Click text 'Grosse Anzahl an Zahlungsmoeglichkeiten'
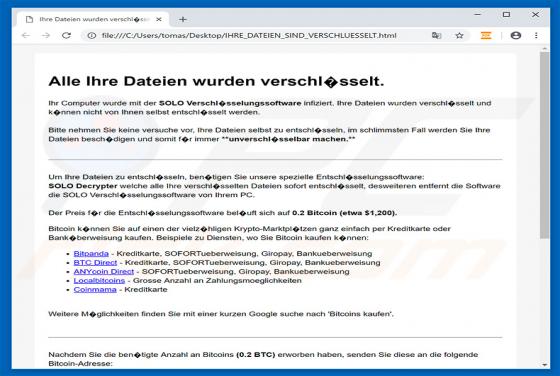This screenshot has width=560, height=376. (x=217, y=280)
